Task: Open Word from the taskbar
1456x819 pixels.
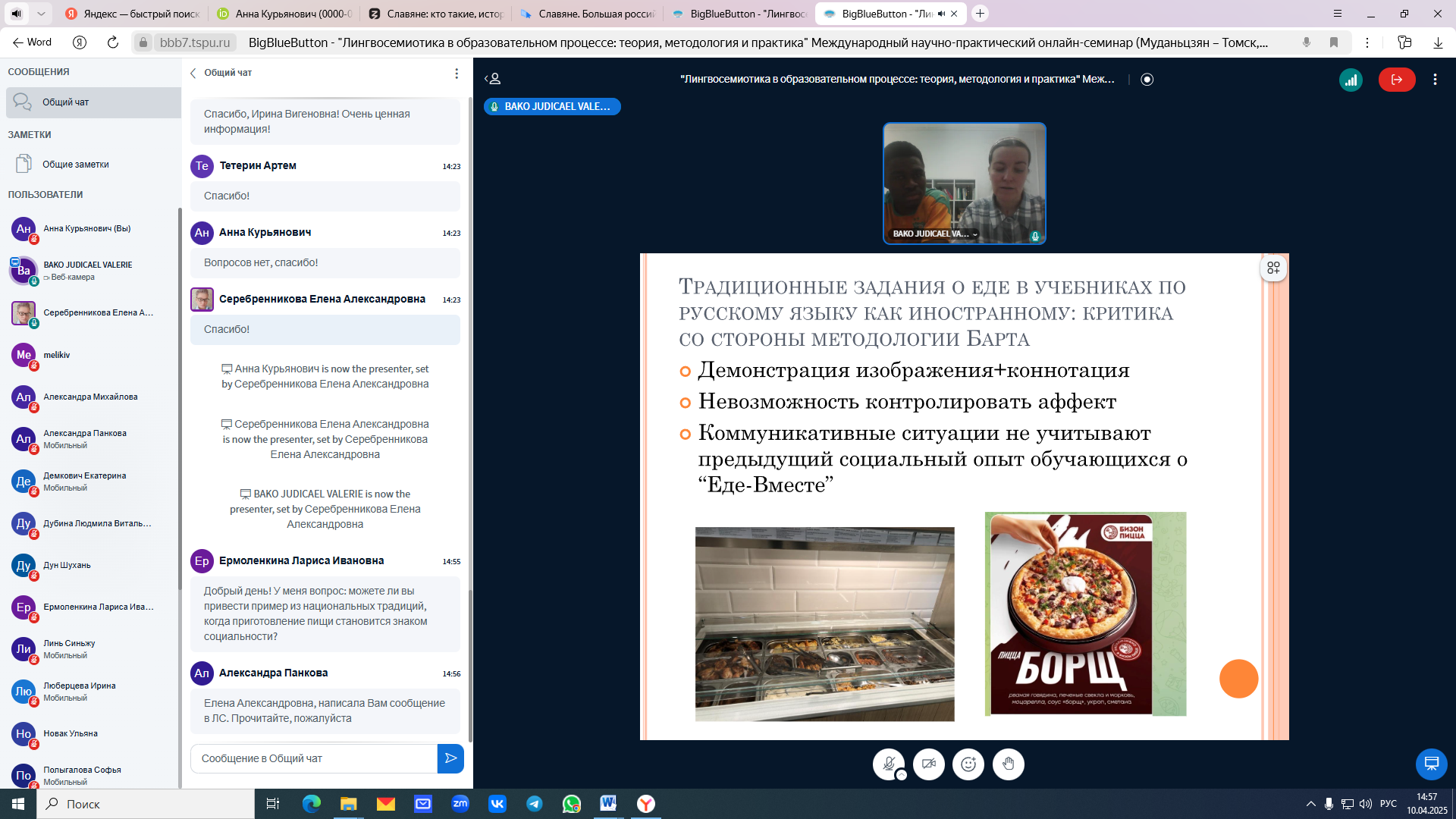Action: [608, 804]
